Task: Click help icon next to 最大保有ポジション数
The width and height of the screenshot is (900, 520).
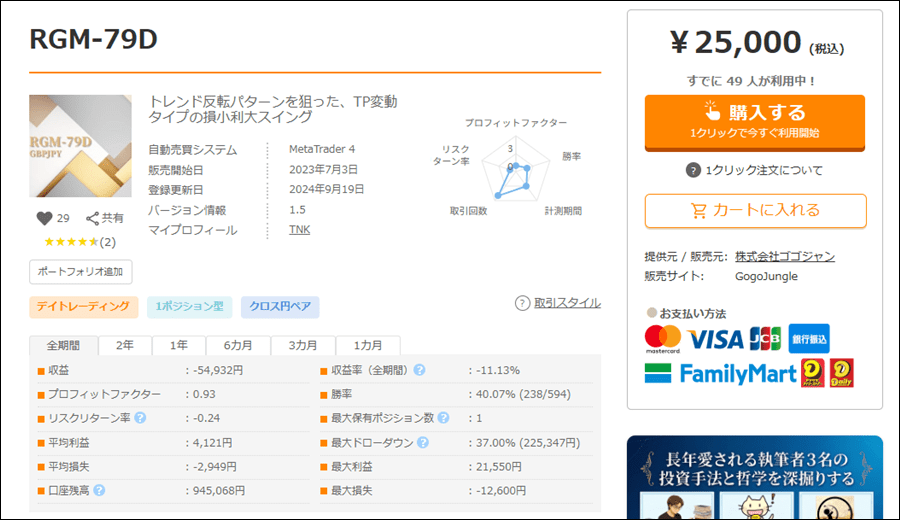Action: pos(443,418)
